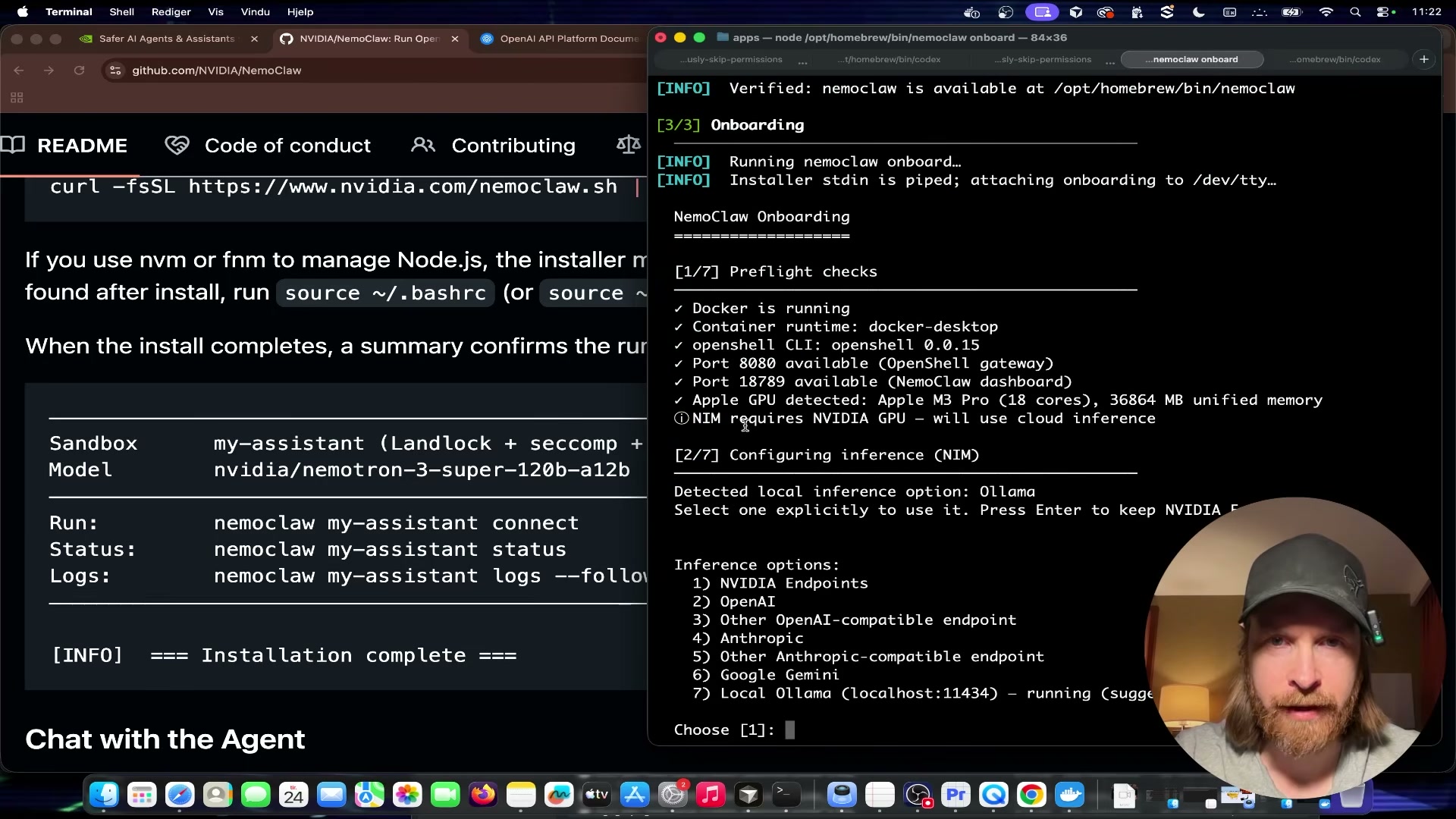
Task: Click the purple screen-sharing indicator in menu bar
Action: pos(1042,12)
